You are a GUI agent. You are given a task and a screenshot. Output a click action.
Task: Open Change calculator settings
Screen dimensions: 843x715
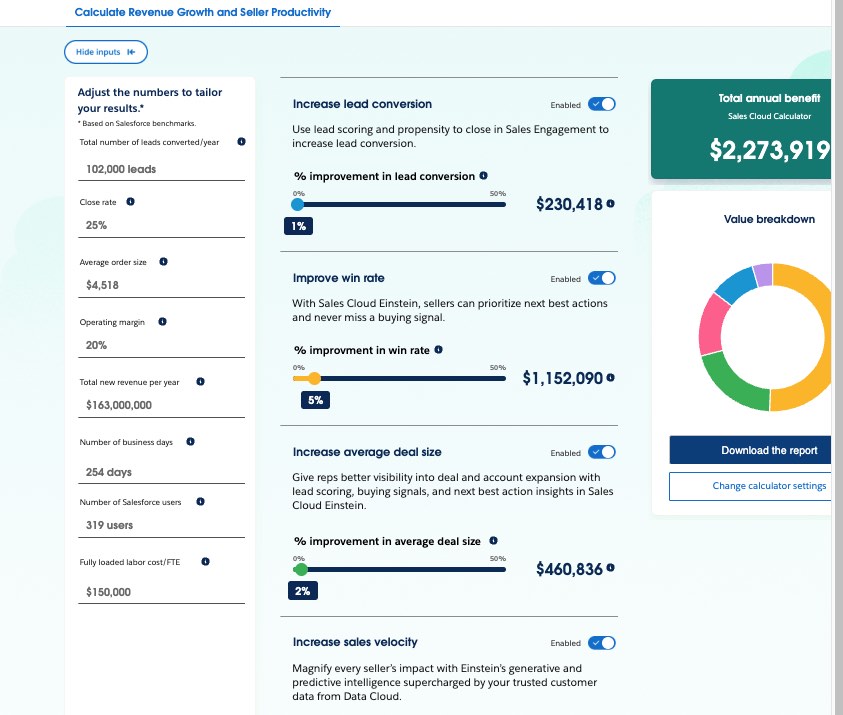[751, 486]
